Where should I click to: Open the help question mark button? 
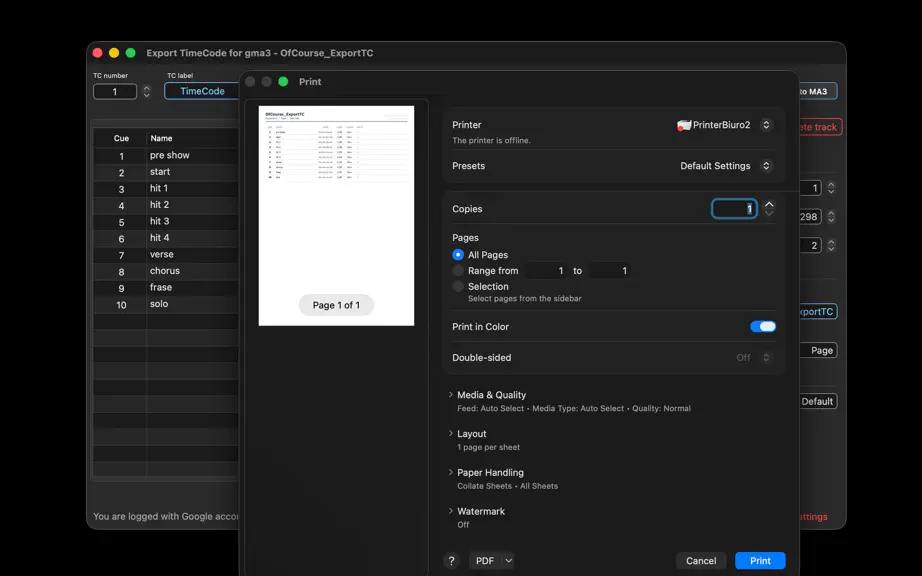click(451, 561)
